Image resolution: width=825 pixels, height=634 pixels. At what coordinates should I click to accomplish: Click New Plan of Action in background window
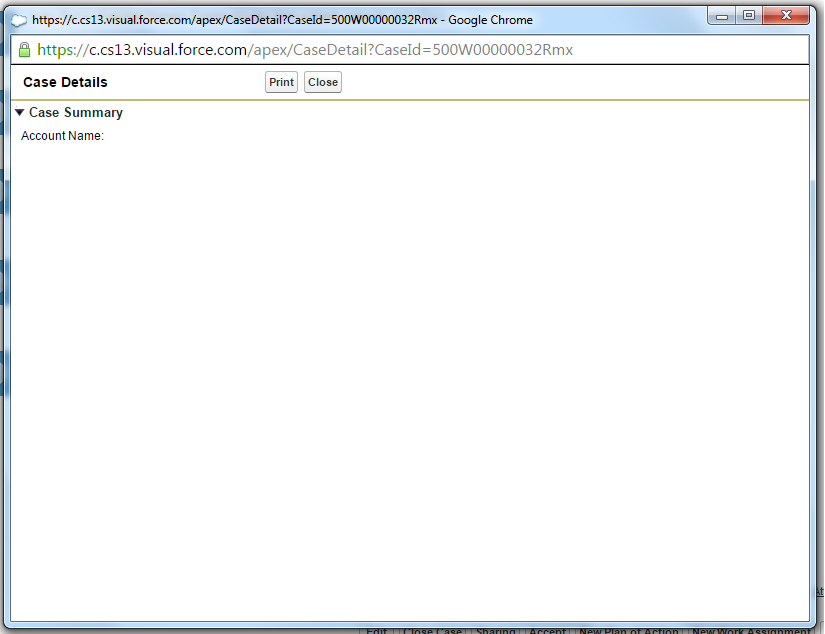click(628, 630)
